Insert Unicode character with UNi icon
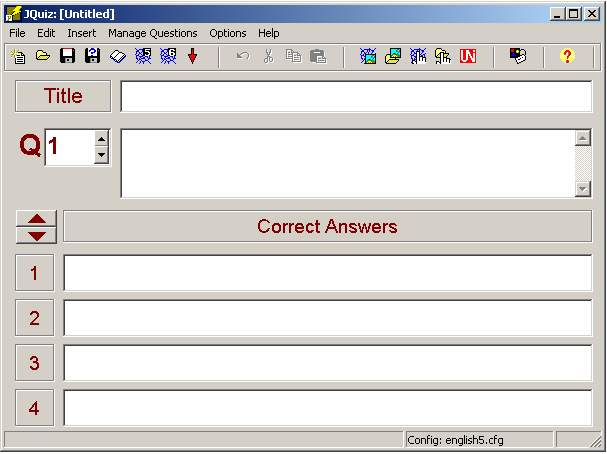 468,57
